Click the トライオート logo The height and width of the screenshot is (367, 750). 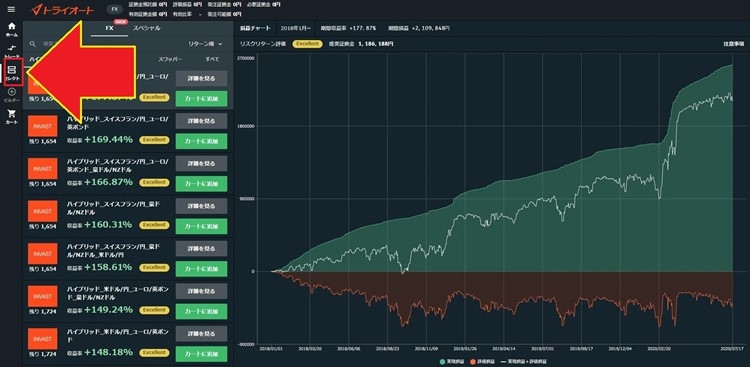(x=62, y=10)
